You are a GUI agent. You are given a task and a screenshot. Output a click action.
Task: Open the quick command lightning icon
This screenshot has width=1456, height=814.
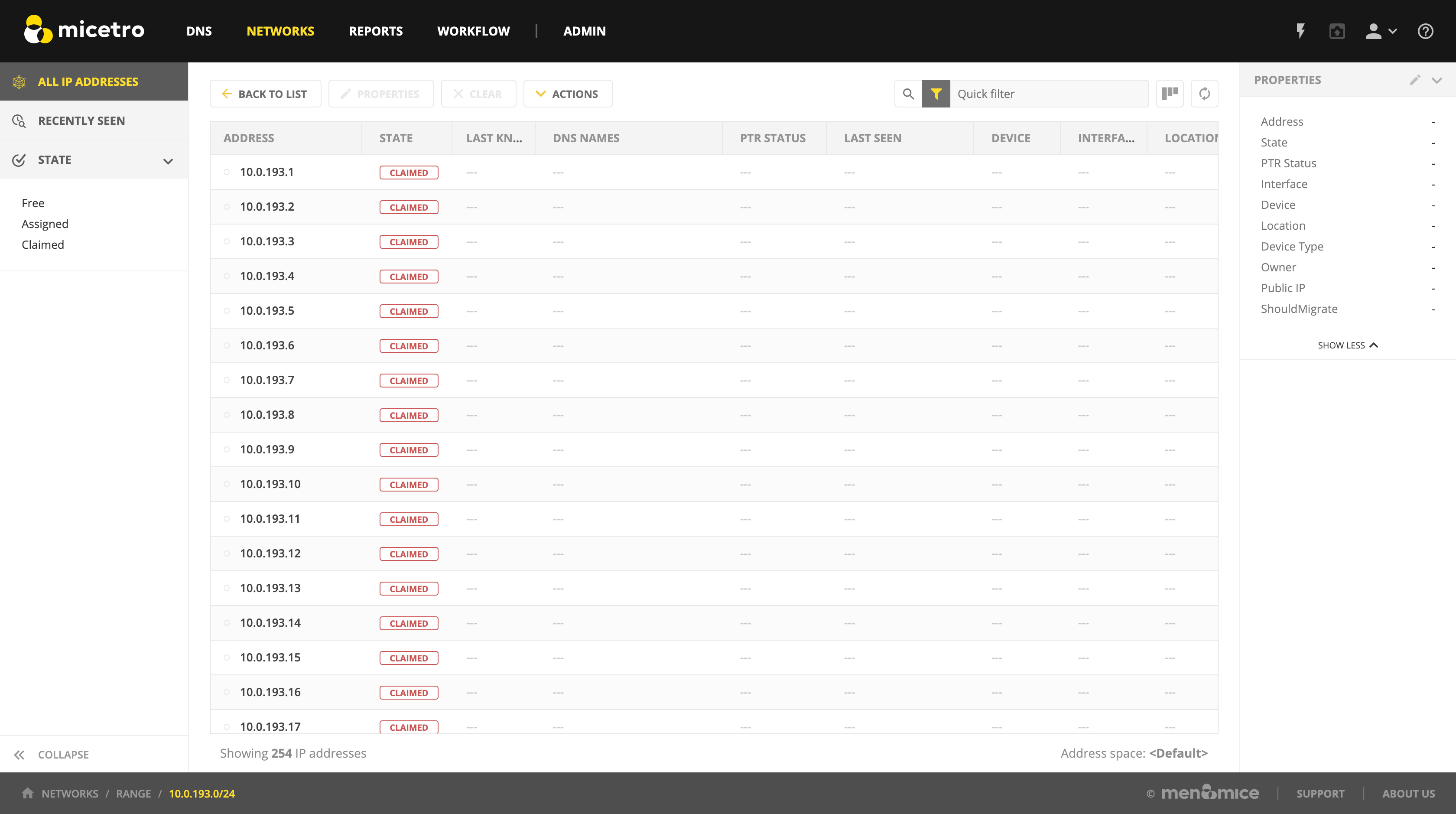[1300, 31]
